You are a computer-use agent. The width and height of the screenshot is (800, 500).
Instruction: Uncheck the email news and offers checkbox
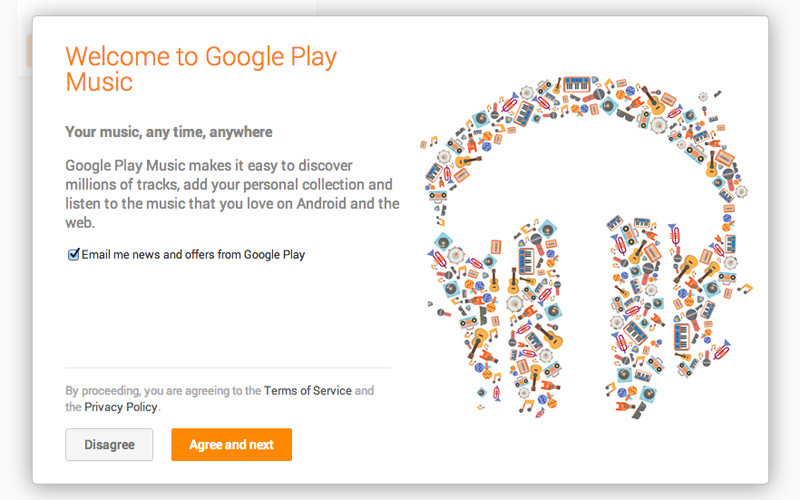coord(73,254)
